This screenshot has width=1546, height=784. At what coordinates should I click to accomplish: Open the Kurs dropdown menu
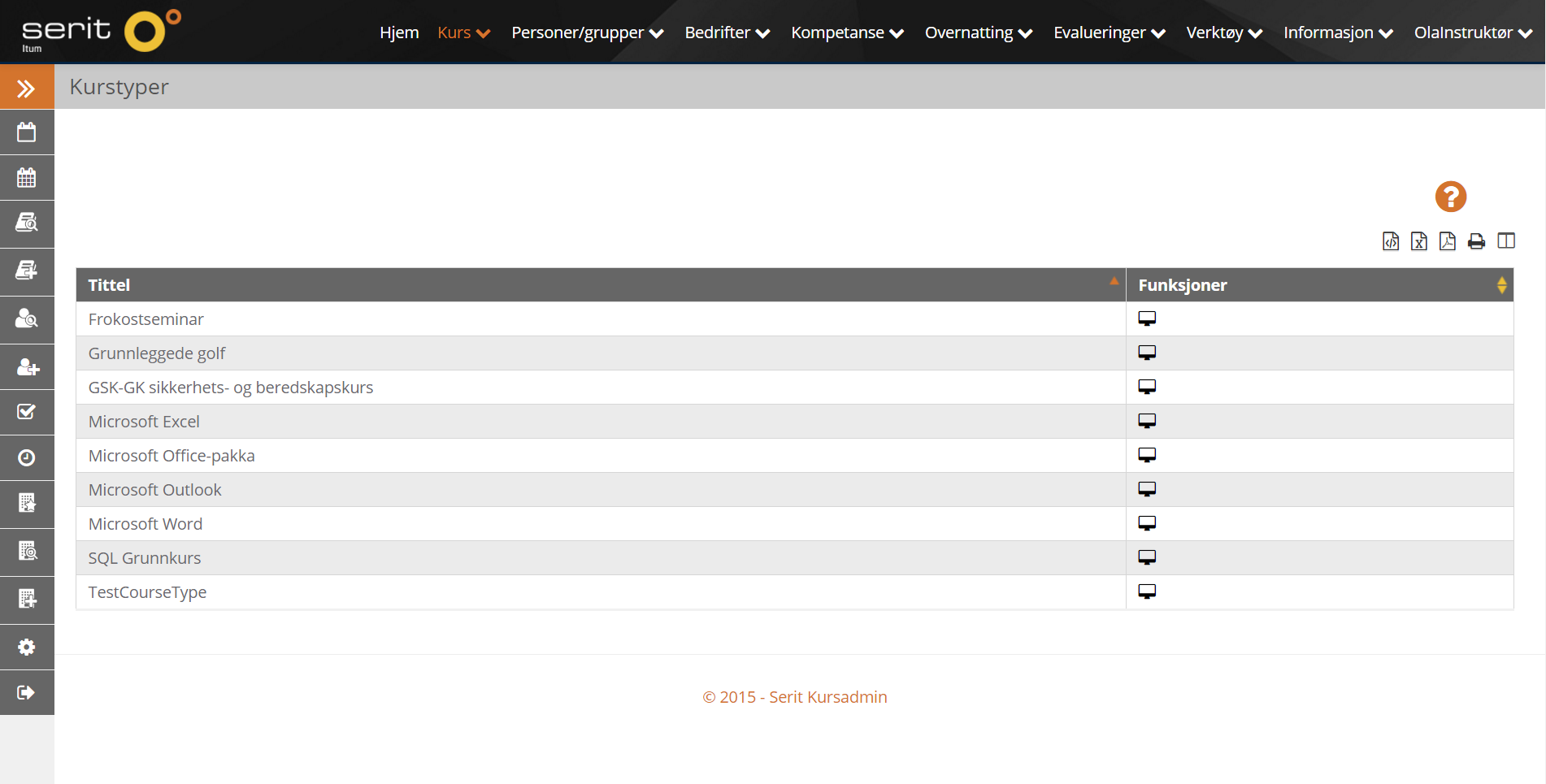coord(463,32)
